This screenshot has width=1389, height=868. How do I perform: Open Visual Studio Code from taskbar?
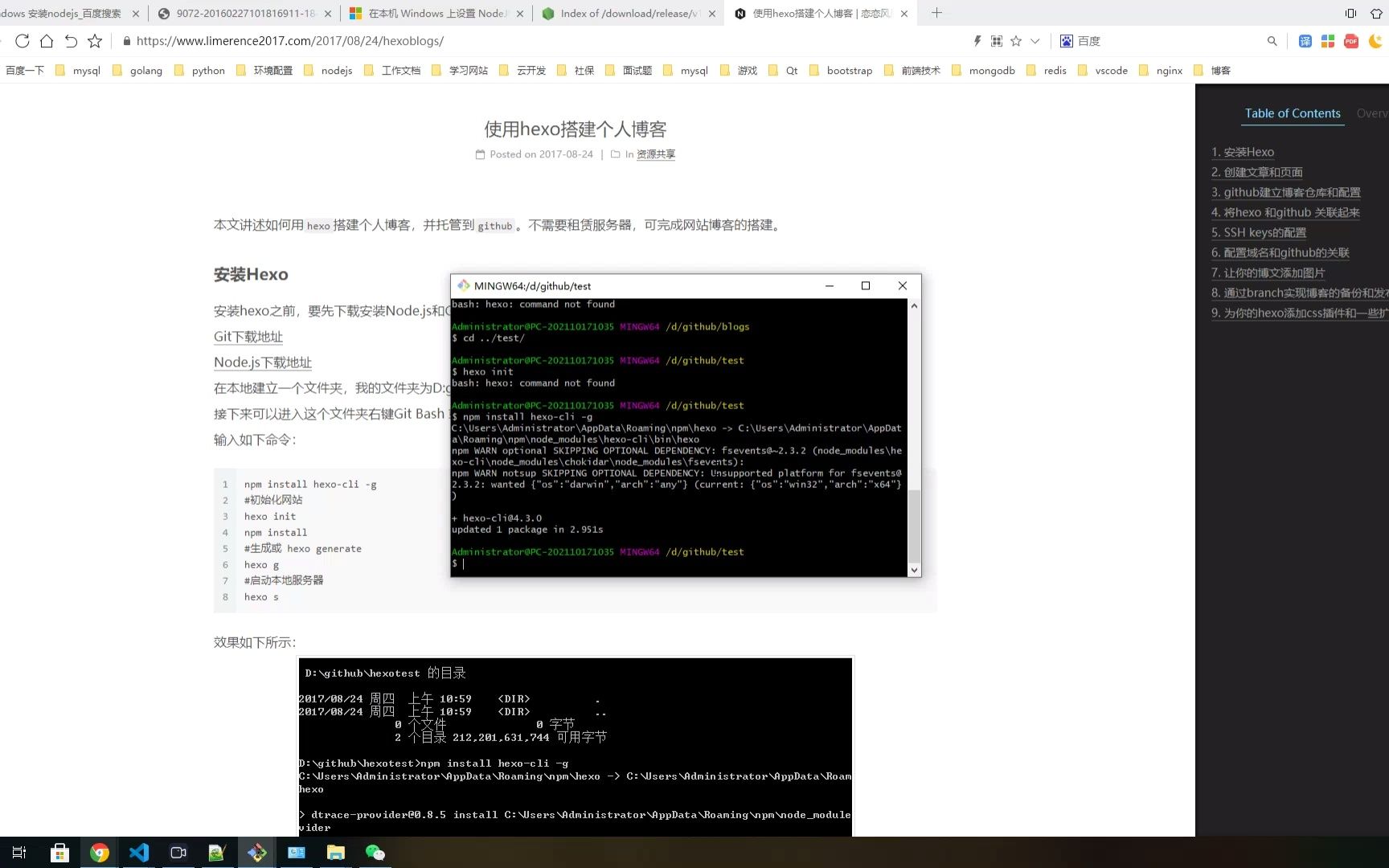point(139,853)
